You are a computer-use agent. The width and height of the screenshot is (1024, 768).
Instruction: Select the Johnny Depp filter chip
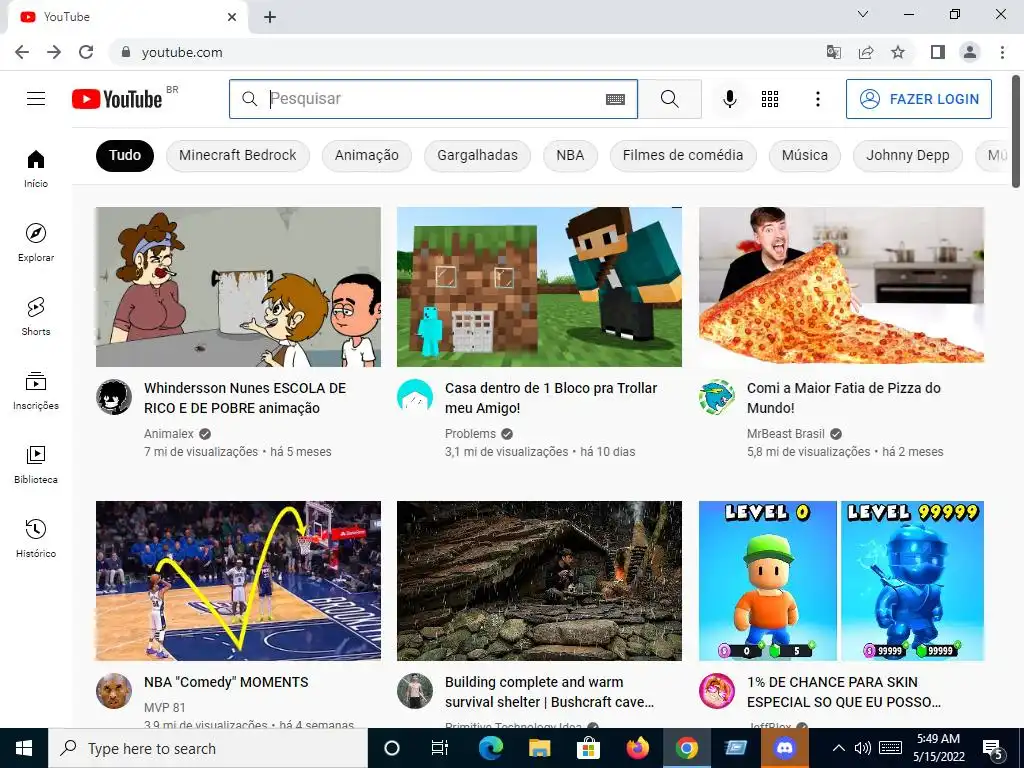[x=908, y=155]
